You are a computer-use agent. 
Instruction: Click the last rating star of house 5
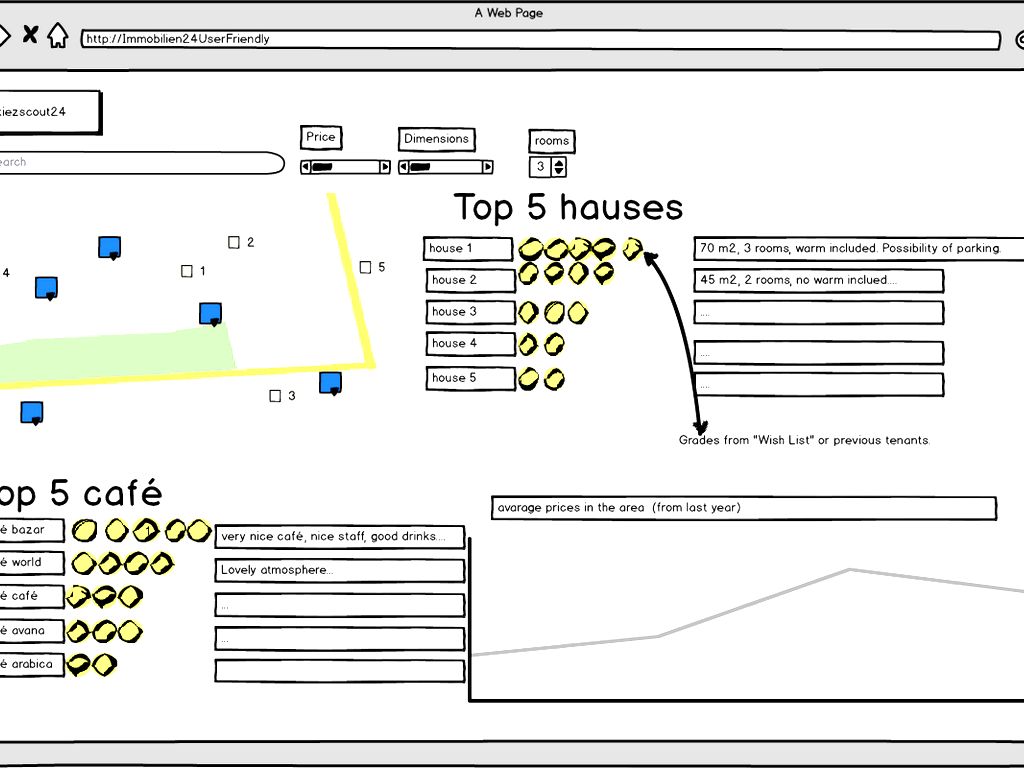554,379
